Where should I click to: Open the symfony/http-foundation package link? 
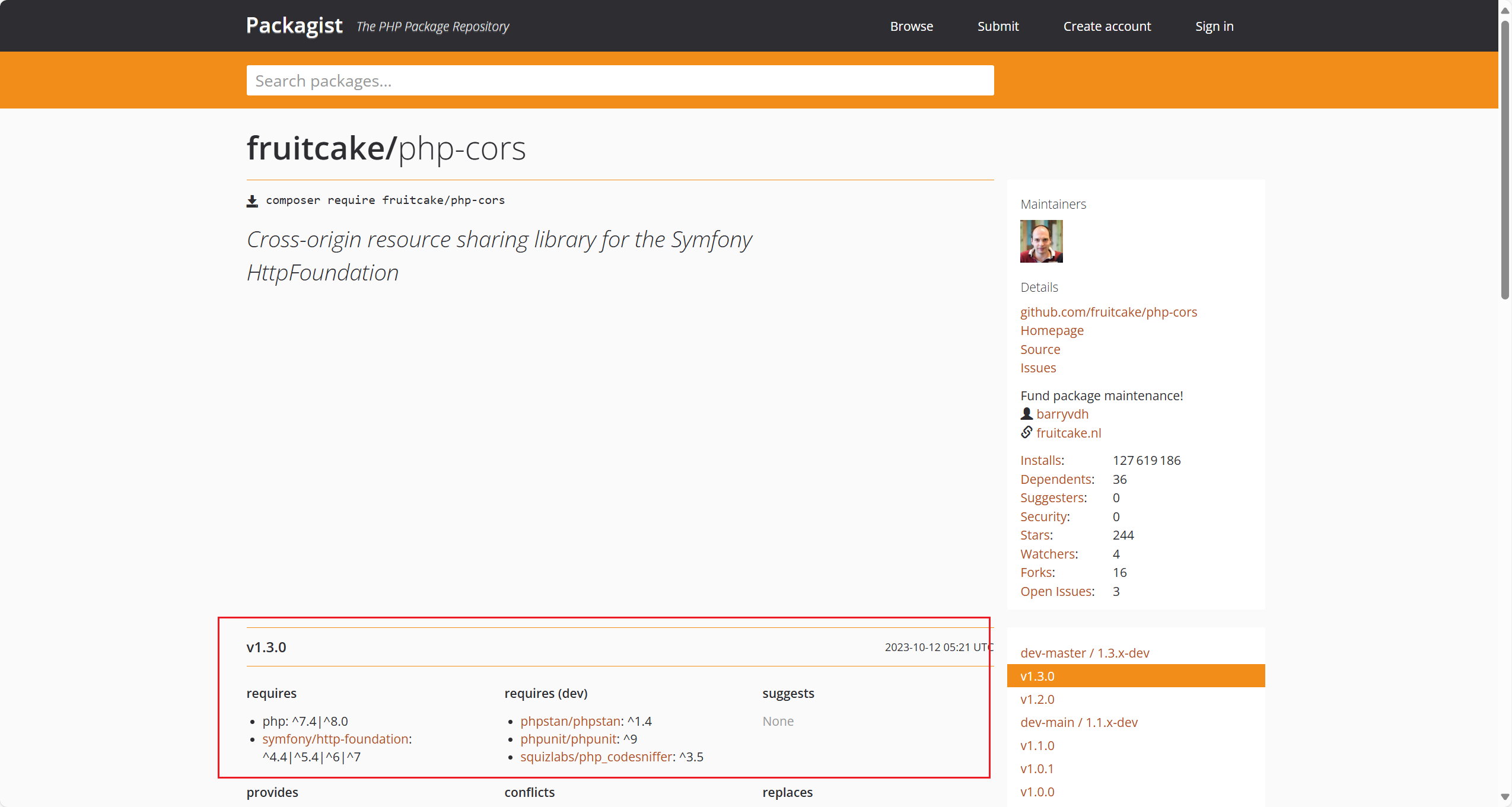[x=336, y=739]
